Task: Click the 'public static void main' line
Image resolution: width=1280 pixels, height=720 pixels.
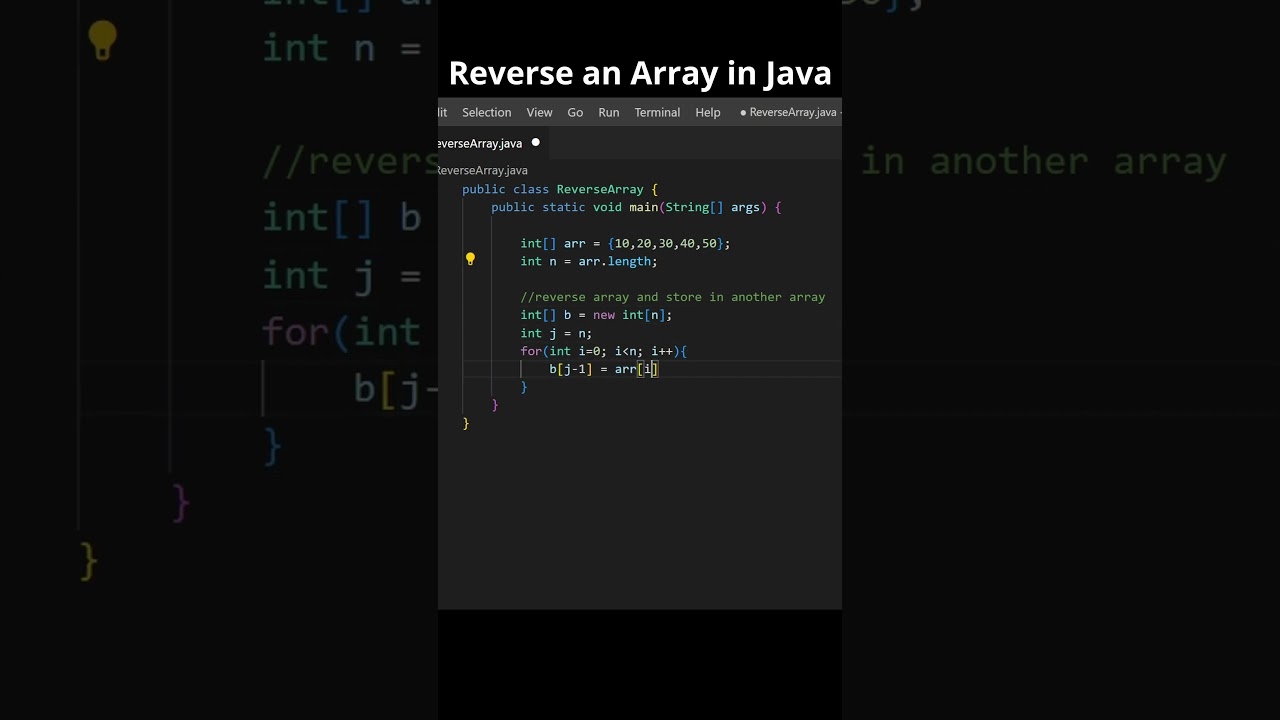Action: [636, 207]
